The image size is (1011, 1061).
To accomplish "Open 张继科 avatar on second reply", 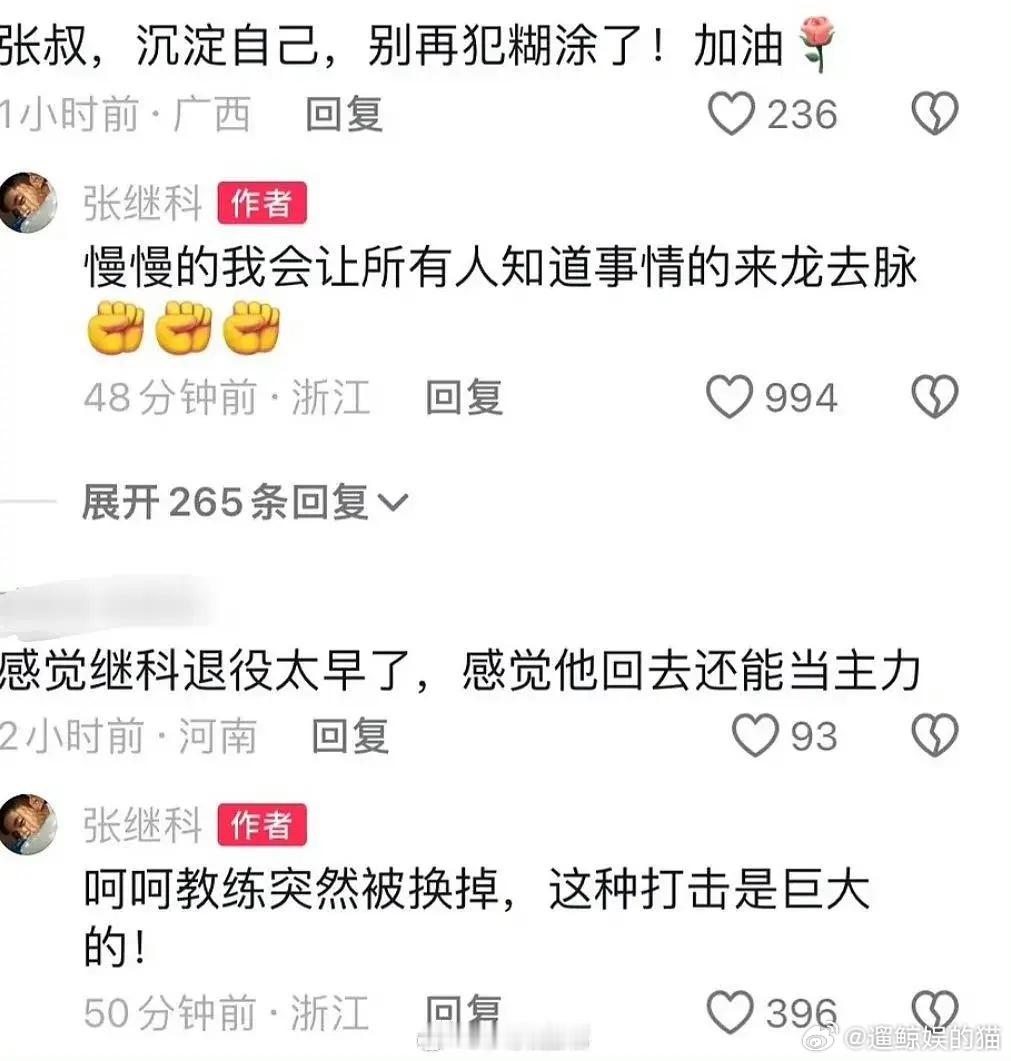I will click(27, 824).
